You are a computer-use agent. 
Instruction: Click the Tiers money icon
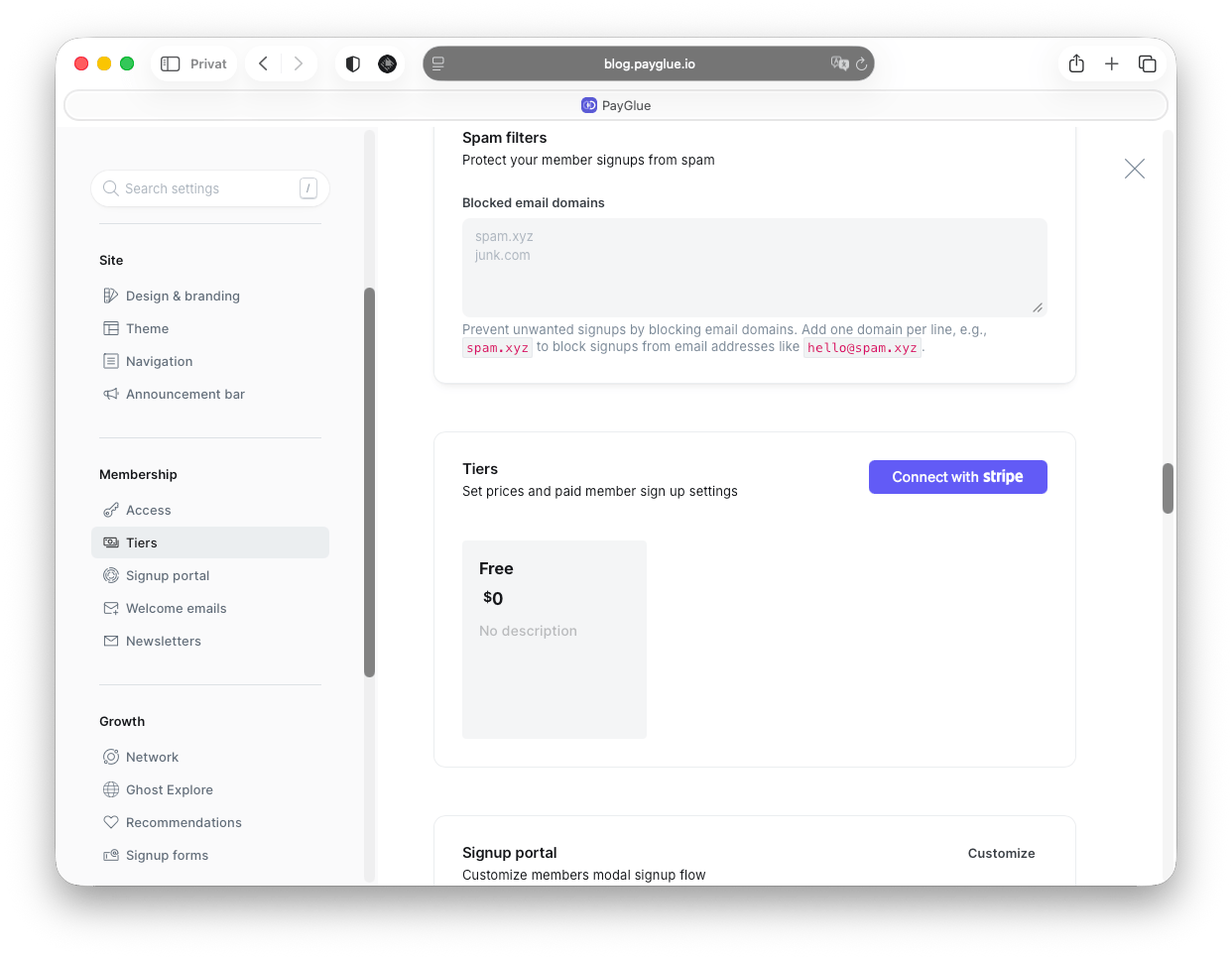click(x=111, y=542)
